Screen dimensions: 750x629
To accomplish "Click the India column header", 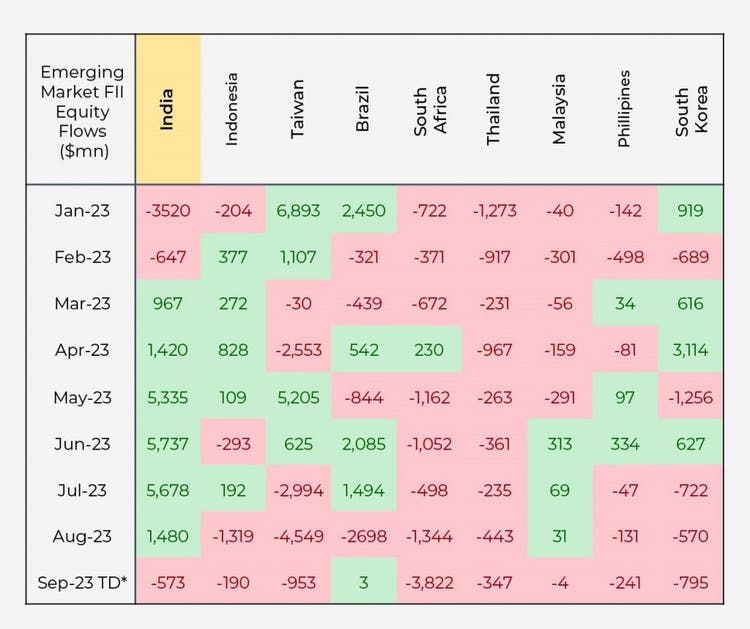I will tap(167, 109).
